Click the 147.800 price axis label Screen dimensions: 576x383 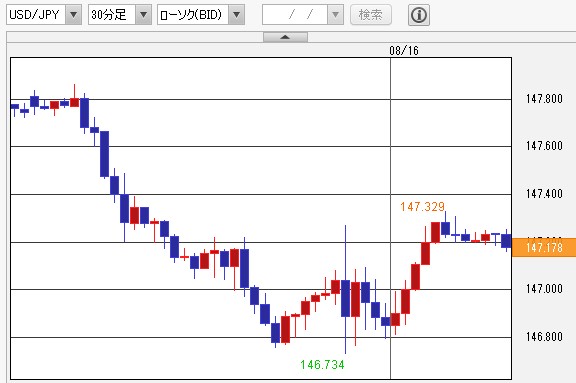click(x=544, y=99)
